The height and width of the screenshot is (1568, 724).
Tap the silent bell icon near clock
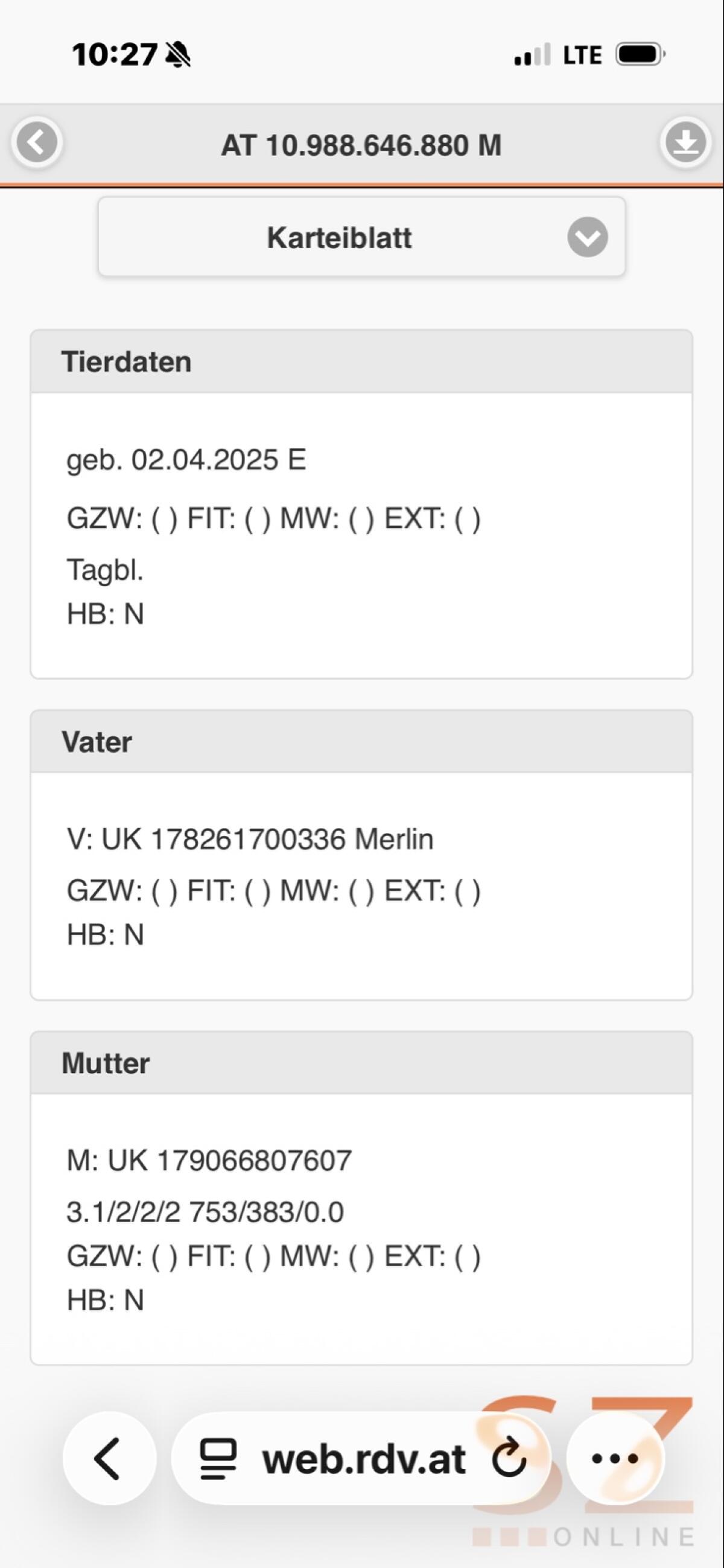point(177,55)
